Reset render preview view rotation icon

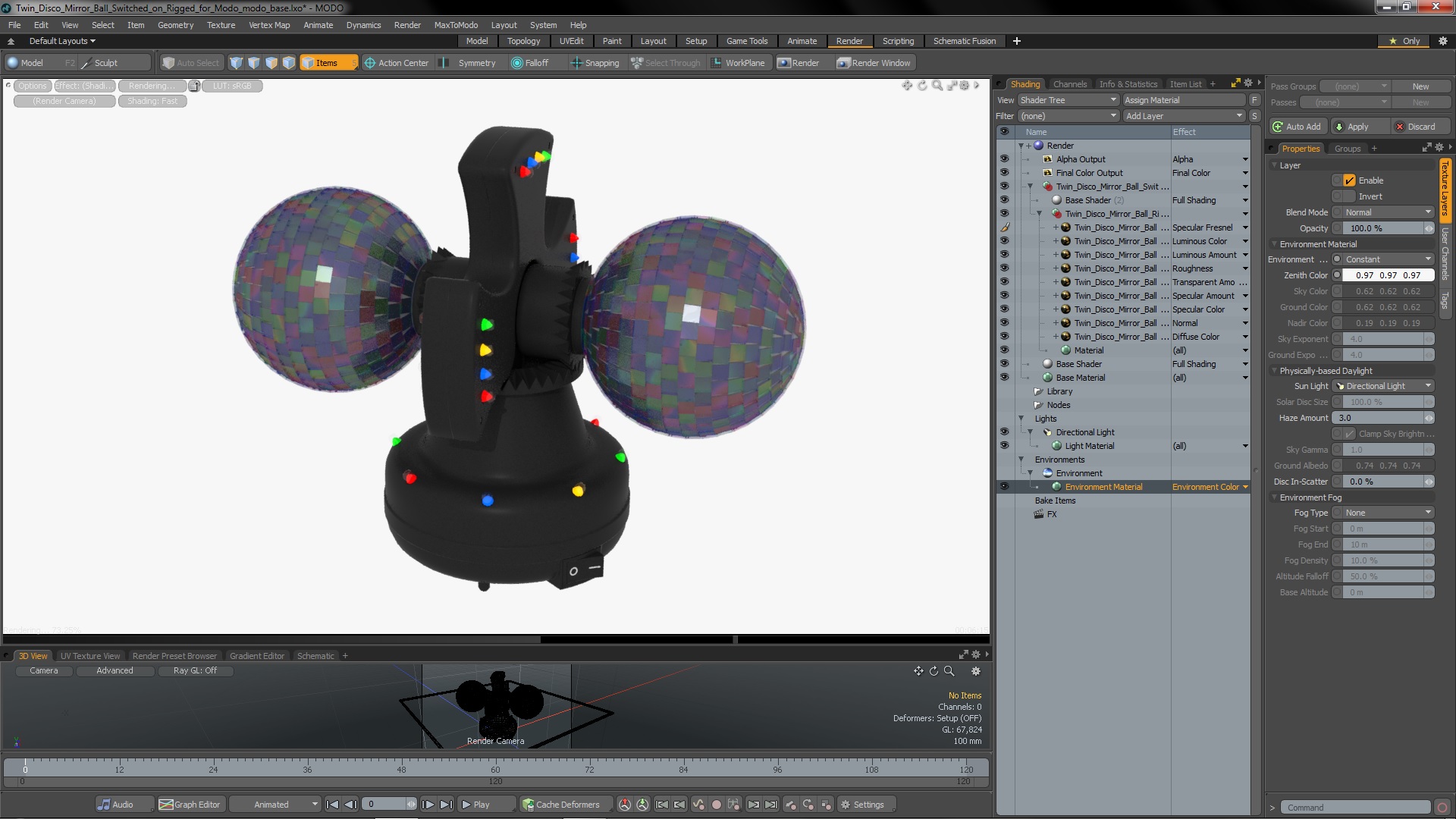click(x=922, y=86)
